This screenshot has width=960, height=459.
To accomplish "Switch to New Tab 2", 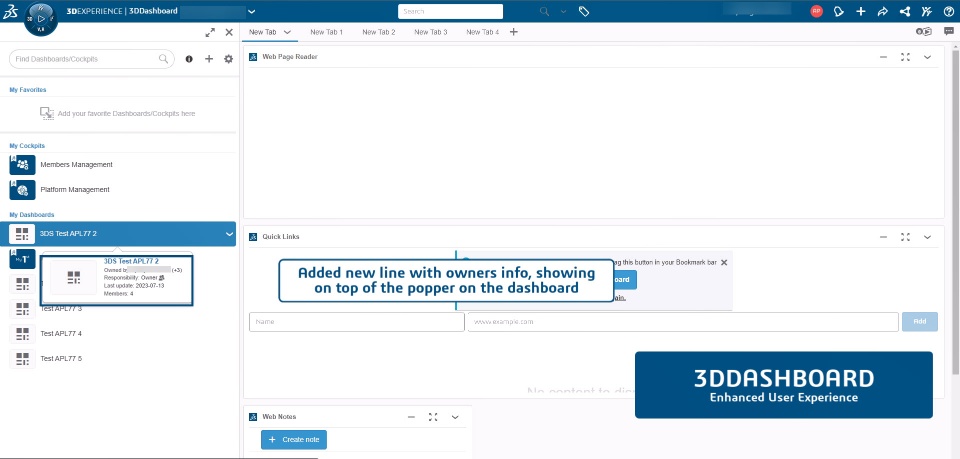I will pyautogui.click(x=378, y=32).
